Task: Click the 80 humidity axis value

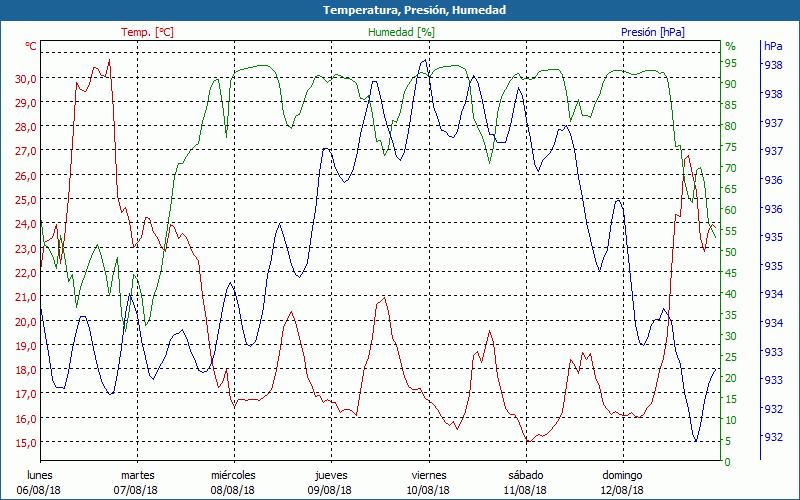Action: pos(731,126)
